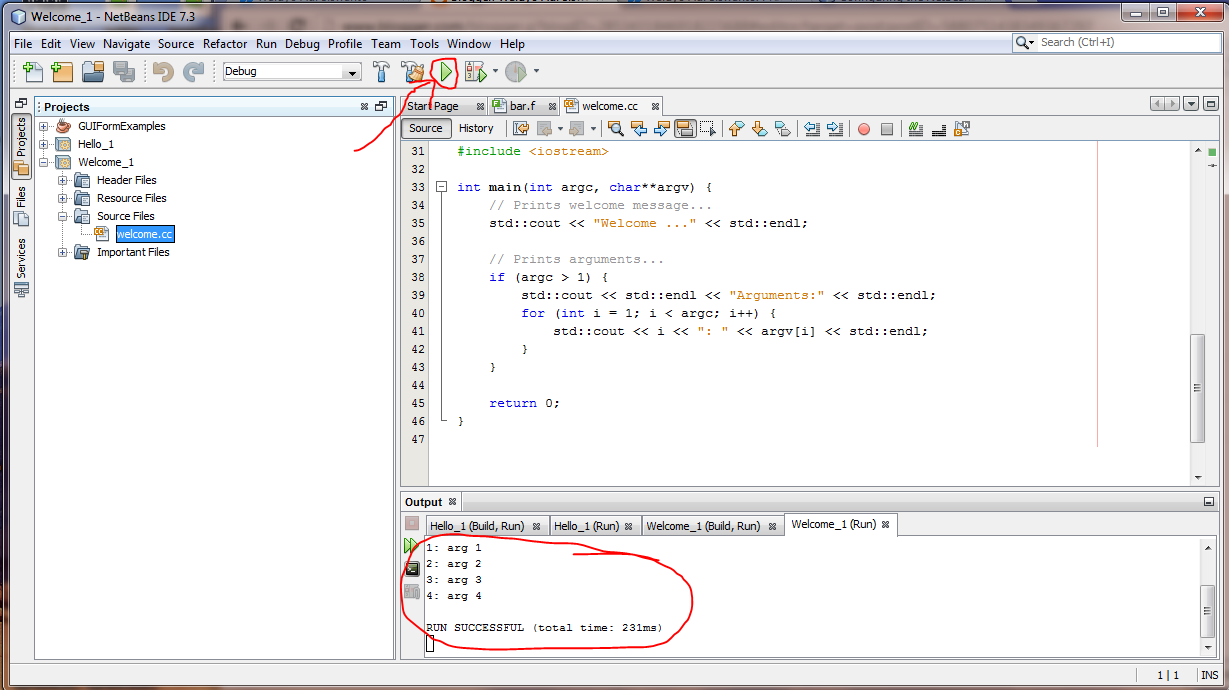The height and width of the screenshot is (690, 1229).
Task: Click the Go to Header/Source icon
Action: point(961,128)
